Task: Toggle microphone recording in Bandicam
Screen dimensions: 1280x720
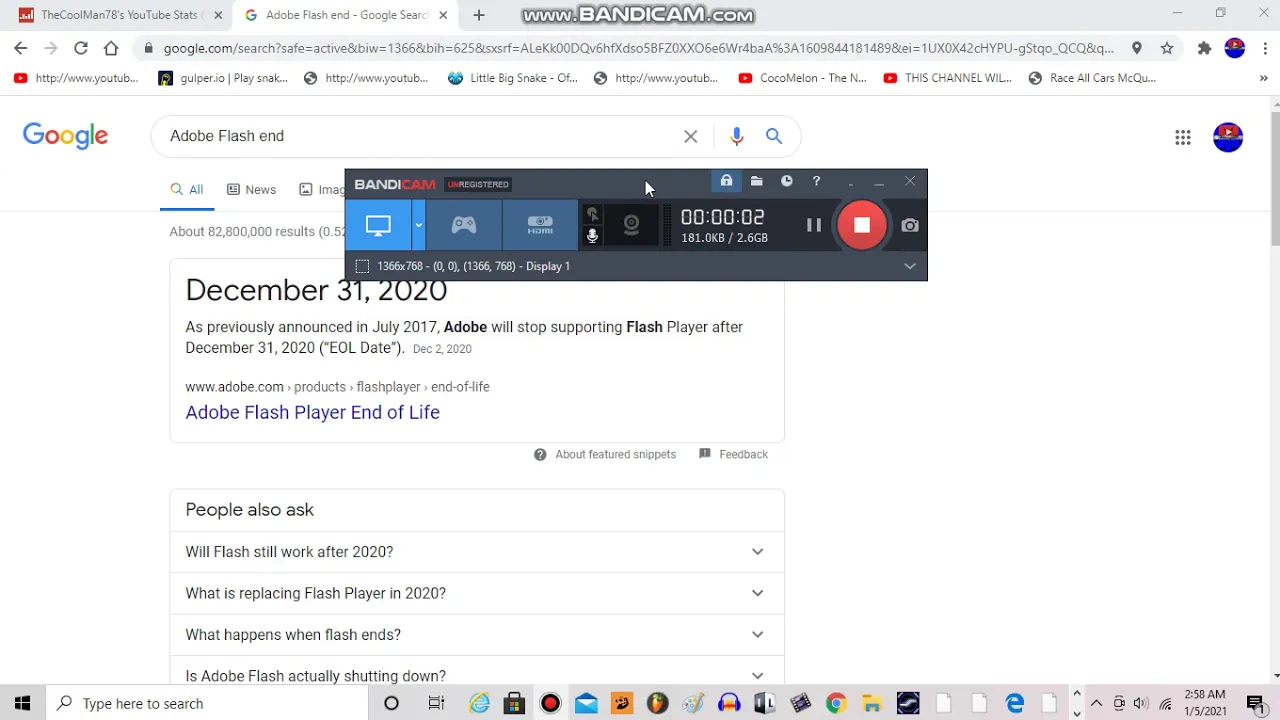Action: pyautogui.click(x=592, y=236)
